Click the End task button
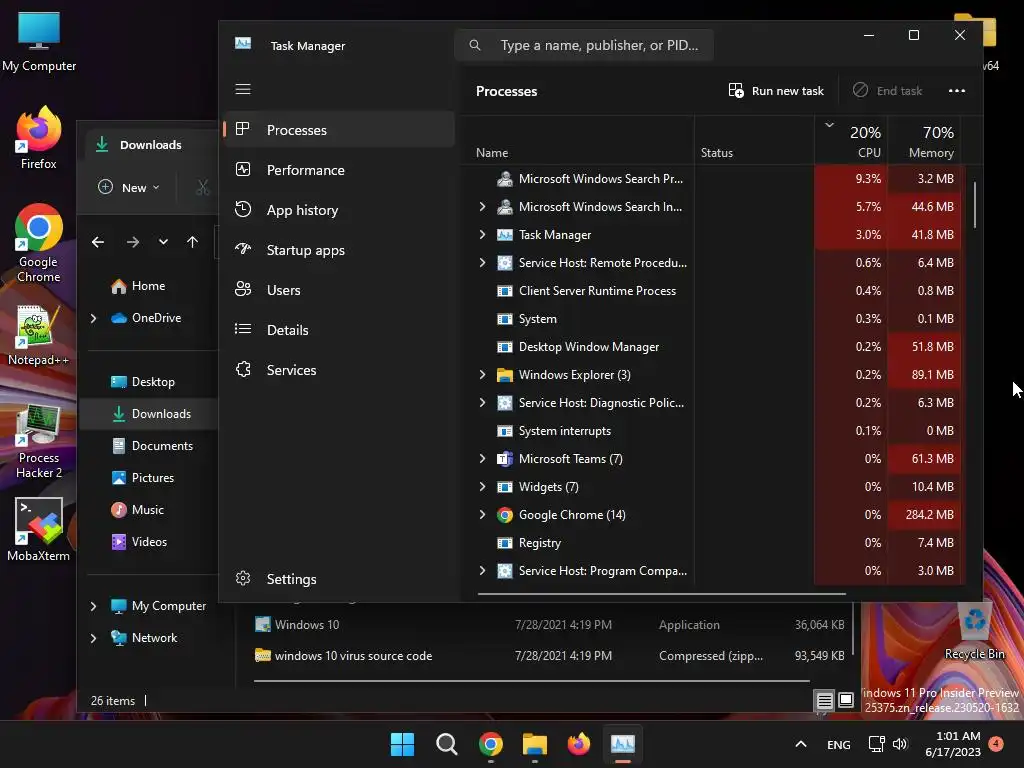The height and width of the screenshot is (768, 1024). click(x=888, y=91)
